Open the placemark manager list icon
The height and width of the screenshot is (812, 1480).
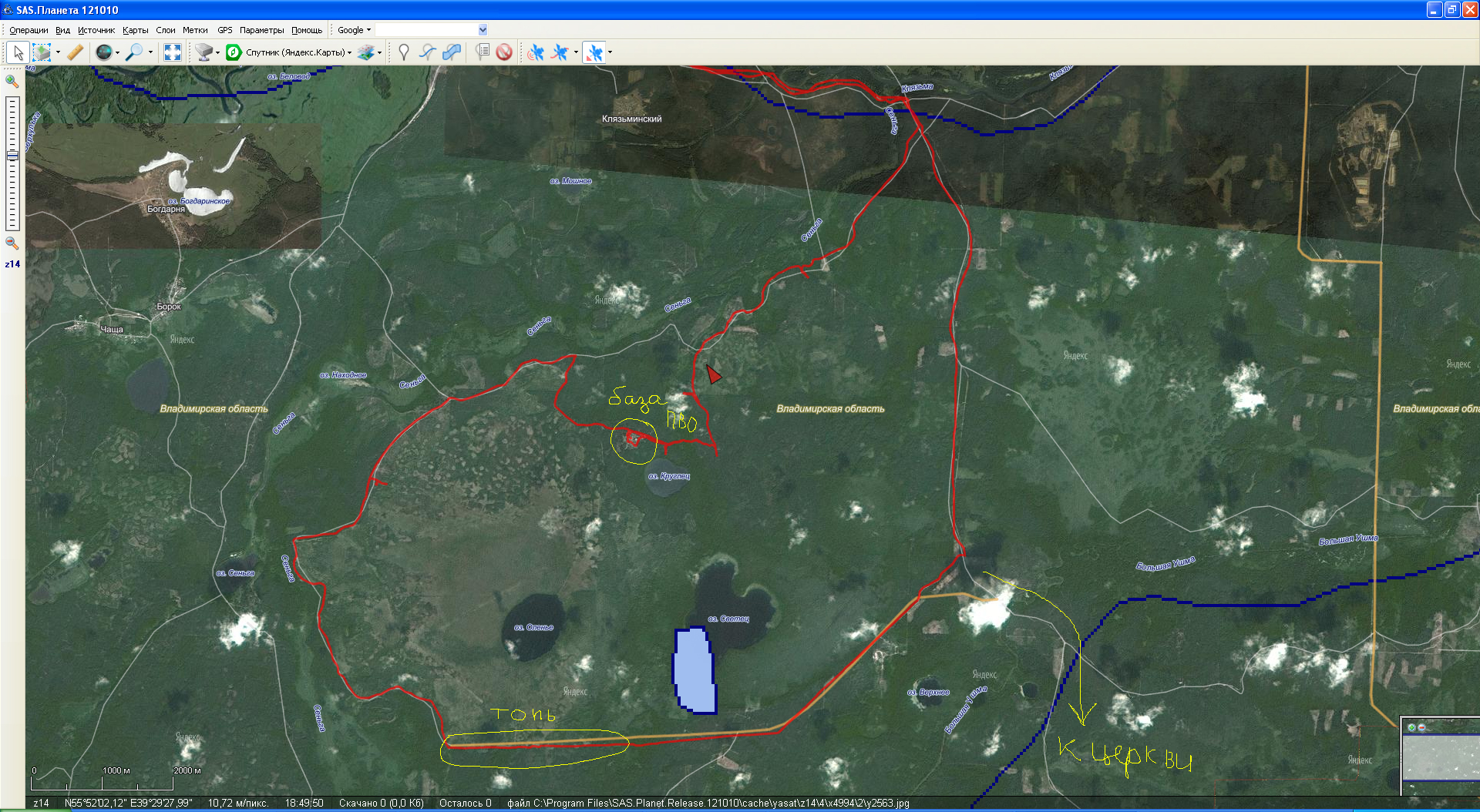pyautogui.click(x=483, y=52)
